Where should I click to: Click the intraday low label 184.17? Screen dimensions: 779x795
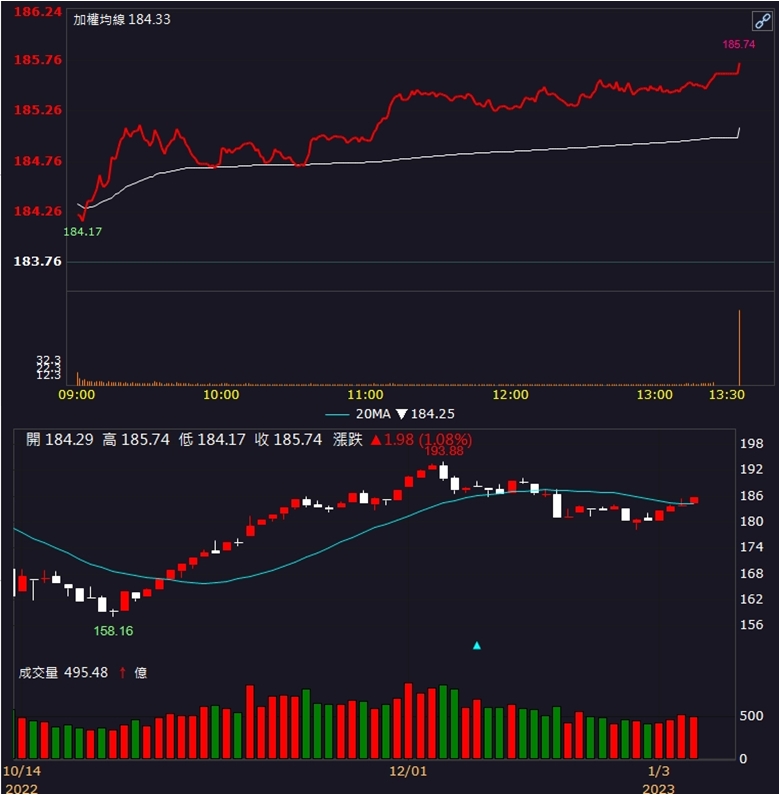[x=83, y=232]
